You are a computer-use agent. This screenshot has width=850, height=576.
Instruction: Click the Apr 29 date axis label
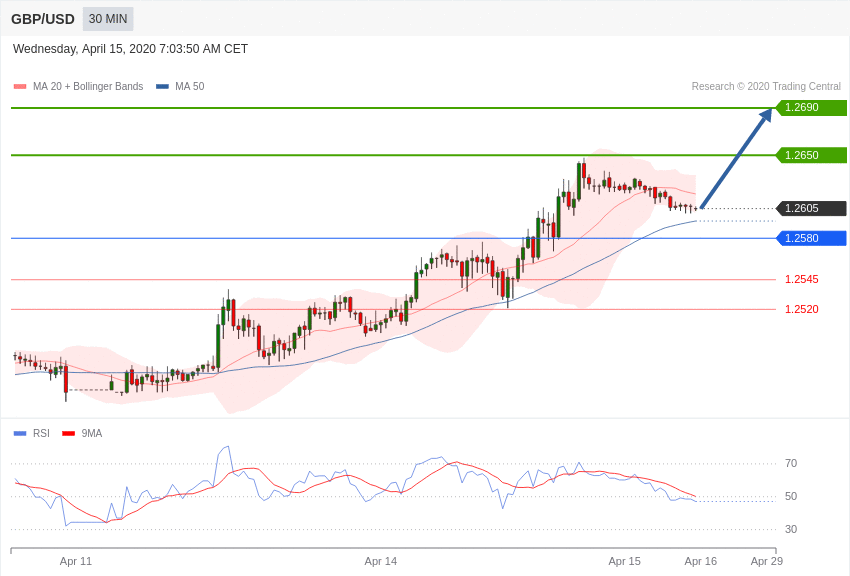click(x=767, y=561)
